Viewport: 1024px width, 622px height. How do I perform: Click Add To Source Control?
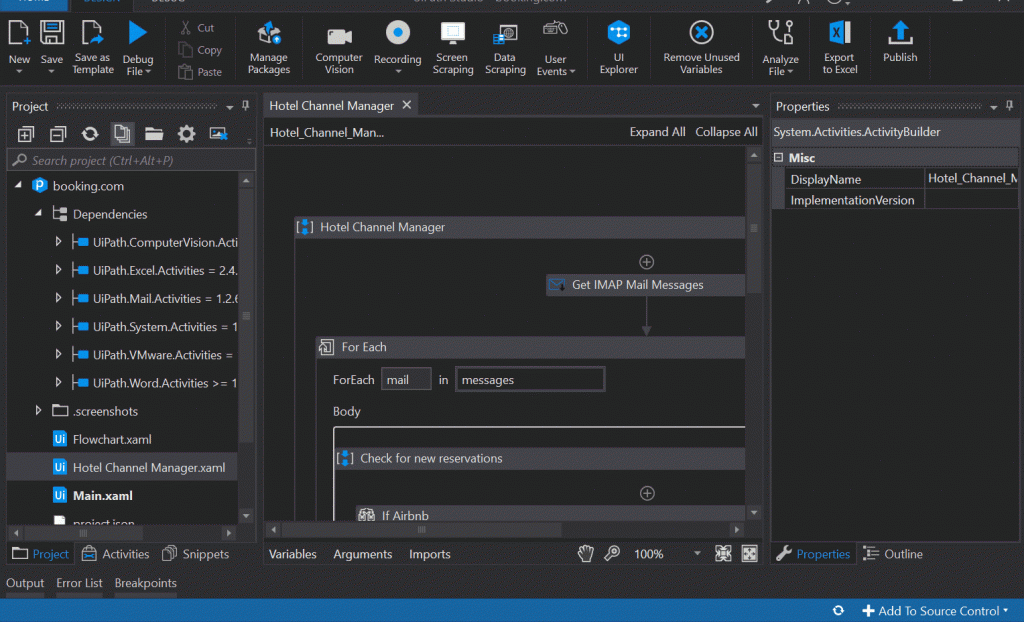click(x=935, y=611)
